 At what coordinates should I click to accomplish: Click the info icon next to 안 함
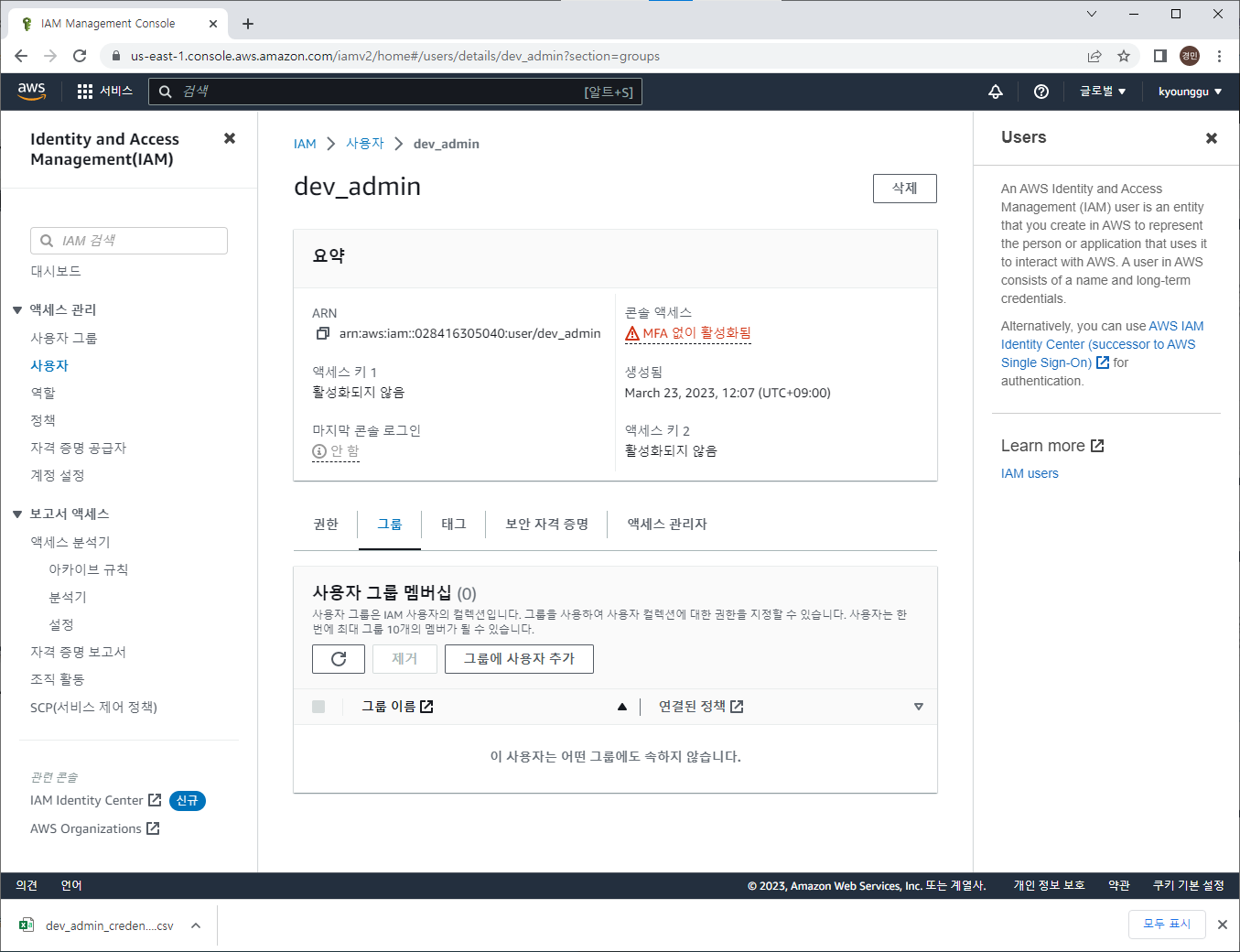tap(319, 451)
